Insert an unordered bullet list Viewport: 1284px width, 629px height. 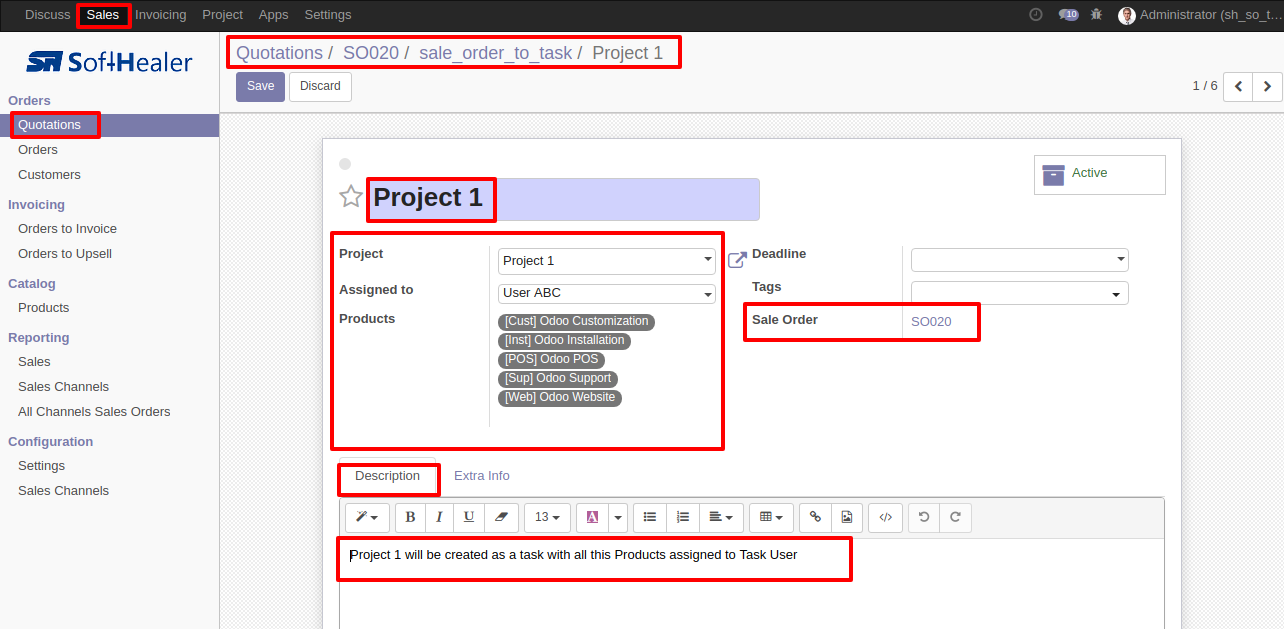coord(650,517)
